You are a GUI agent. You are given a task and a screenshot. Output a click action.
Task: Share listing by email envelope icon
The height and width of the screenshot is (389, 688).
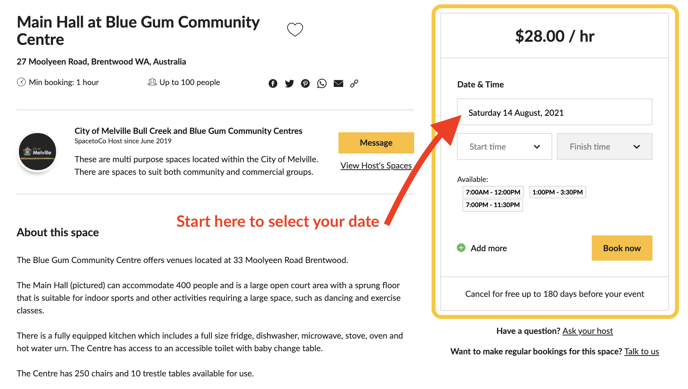point(338,83)
